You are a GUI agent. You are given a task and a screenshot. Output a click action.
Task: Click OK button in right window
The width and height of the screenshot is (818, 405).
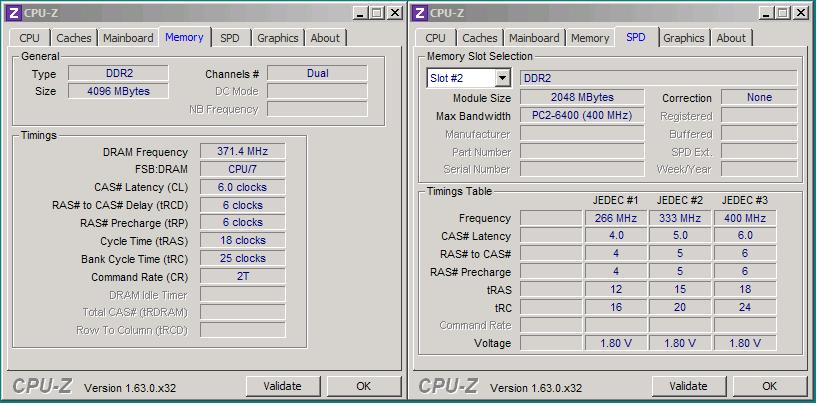pos(769,386)
